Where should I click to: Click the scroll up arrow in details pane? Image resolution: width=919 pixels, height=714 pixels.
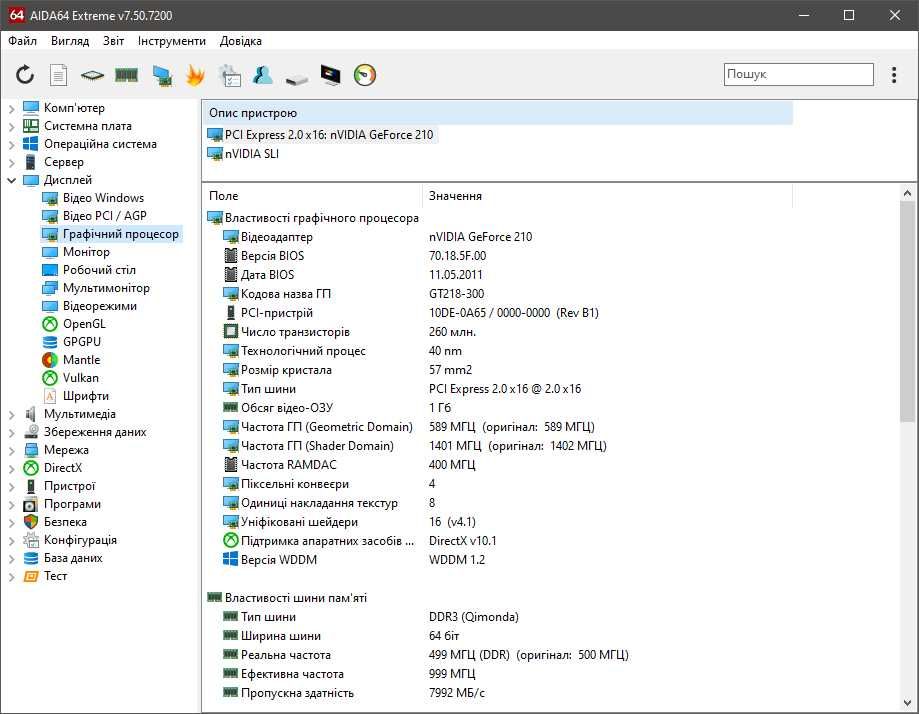tap(907, 193)
